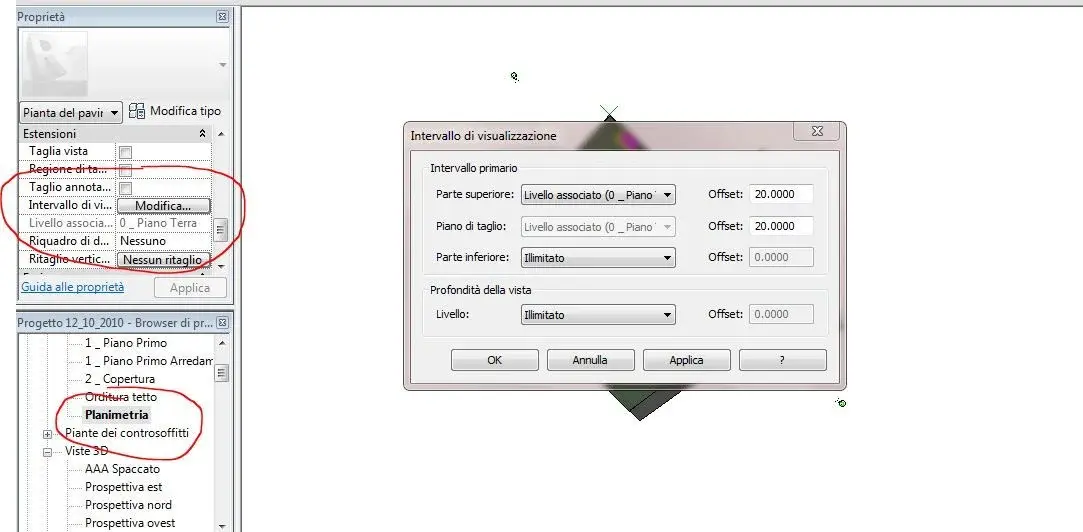Click the Annulla button
The image size is (1083, 532).
591,360
